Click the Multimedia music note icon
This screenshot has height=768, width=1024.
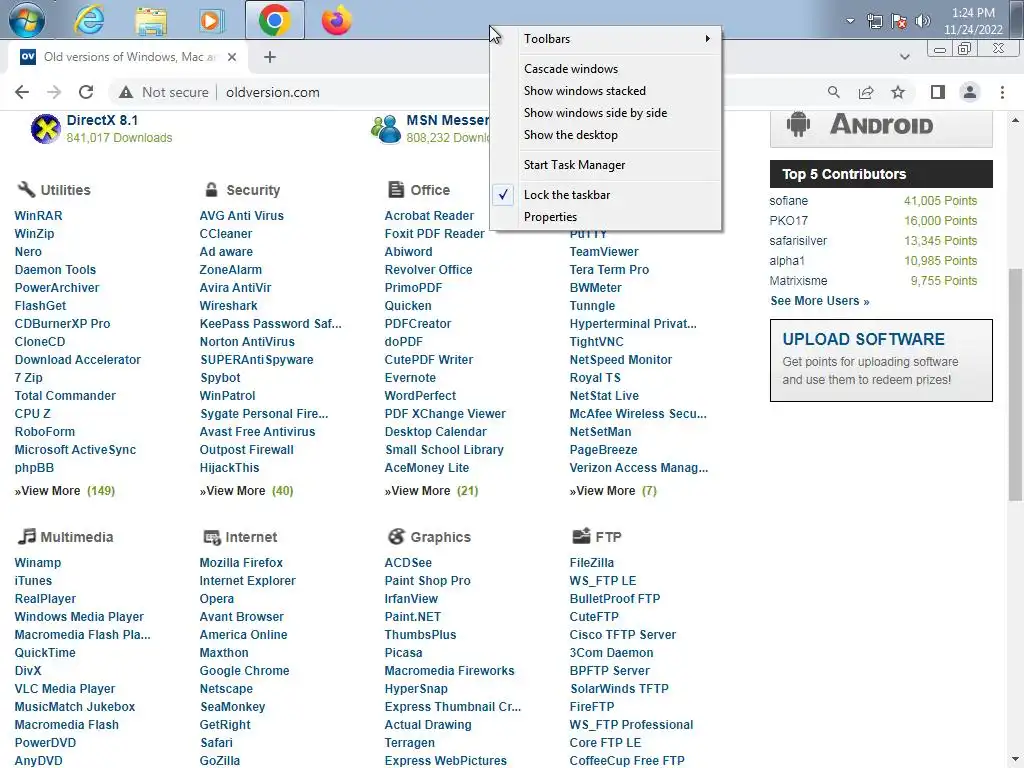pyautogui.click(x=26, y=536)
